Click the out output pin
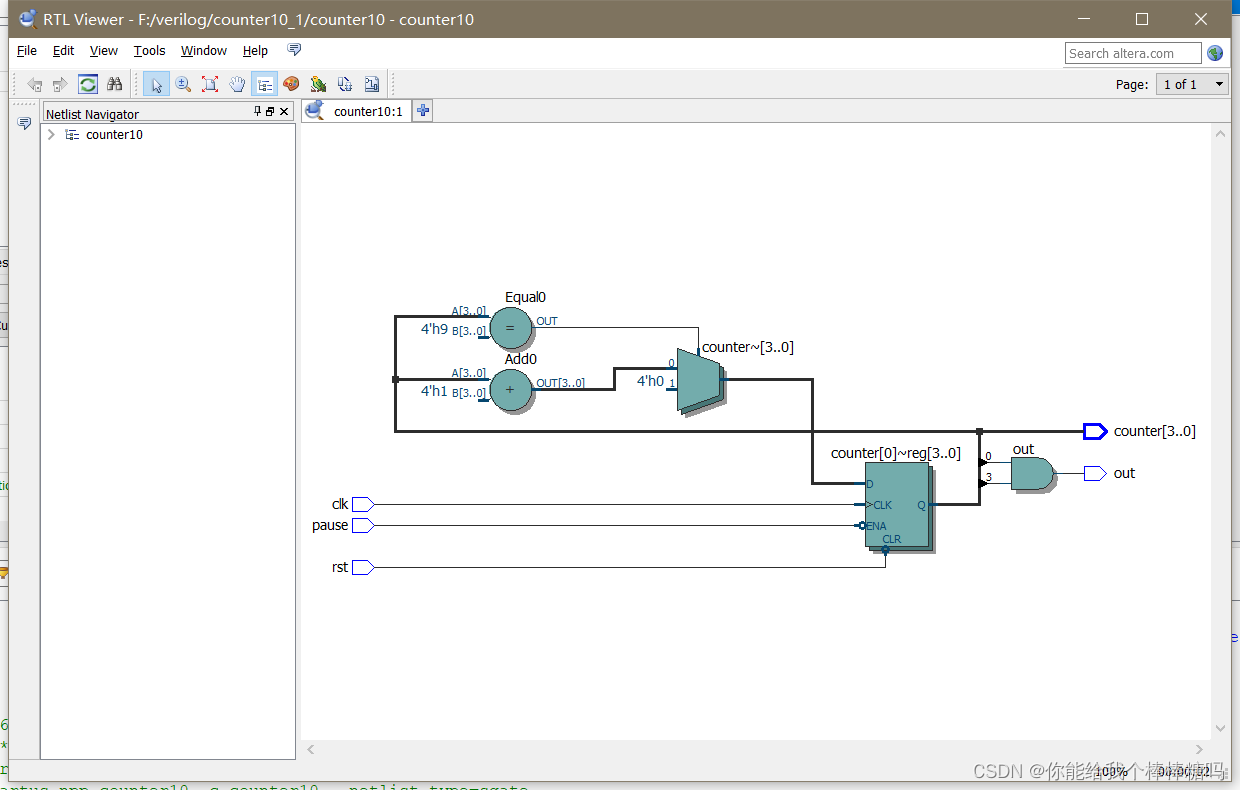This screenshot has width=1240, height=790. click(1095, 473)
